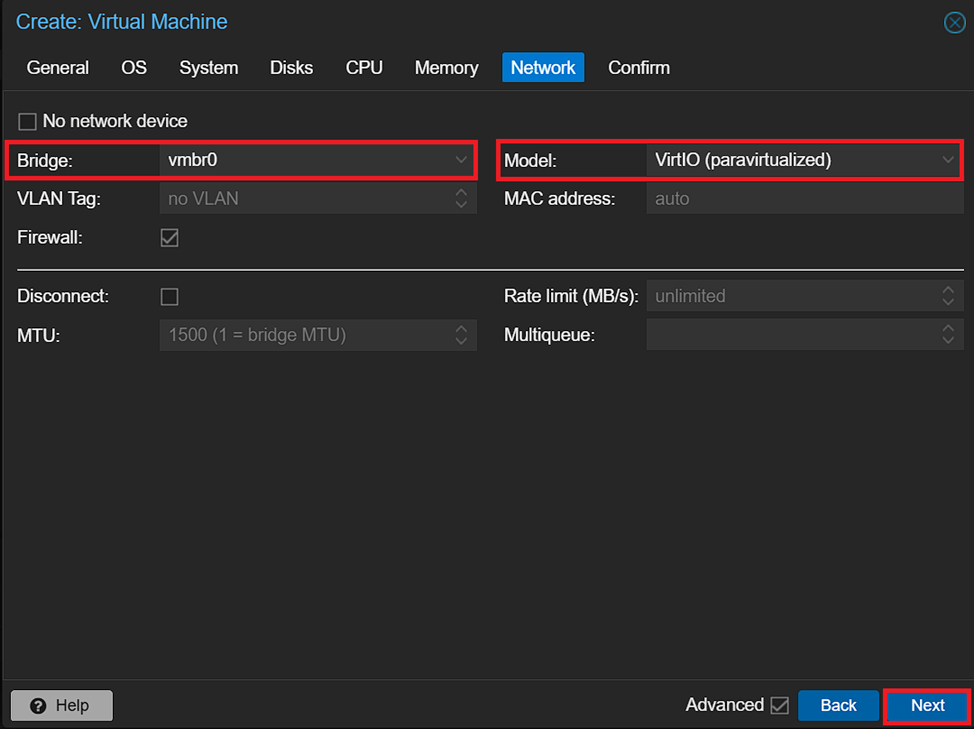
Task: Click the MTU field spinner arrows
Action: click(x=461, y=335)
